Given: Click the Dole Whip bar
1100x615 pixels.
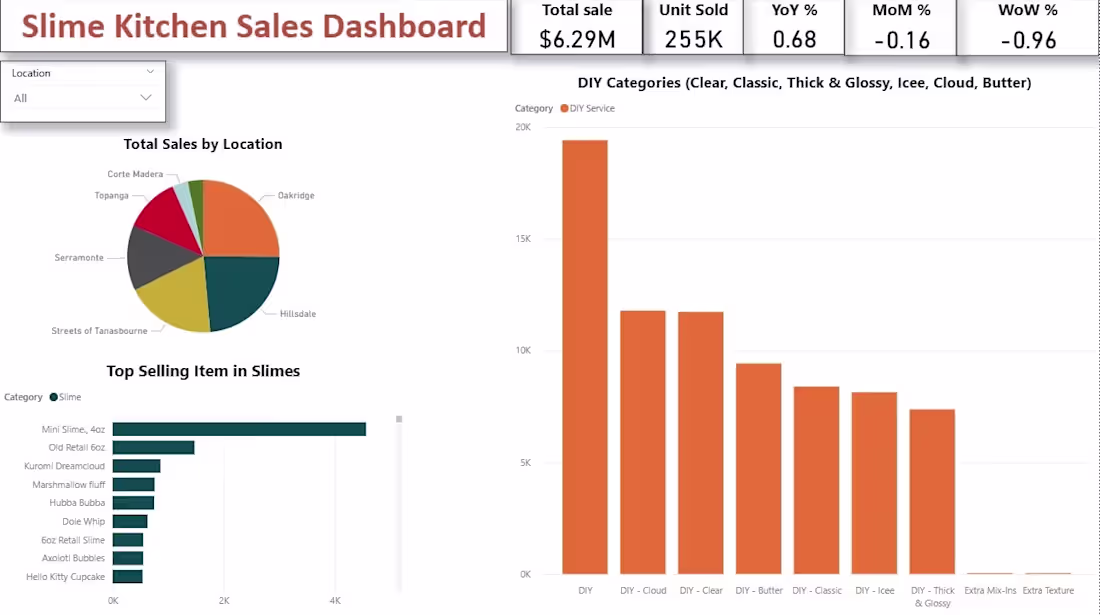Looking at the screenshot, I should (130, 521).
